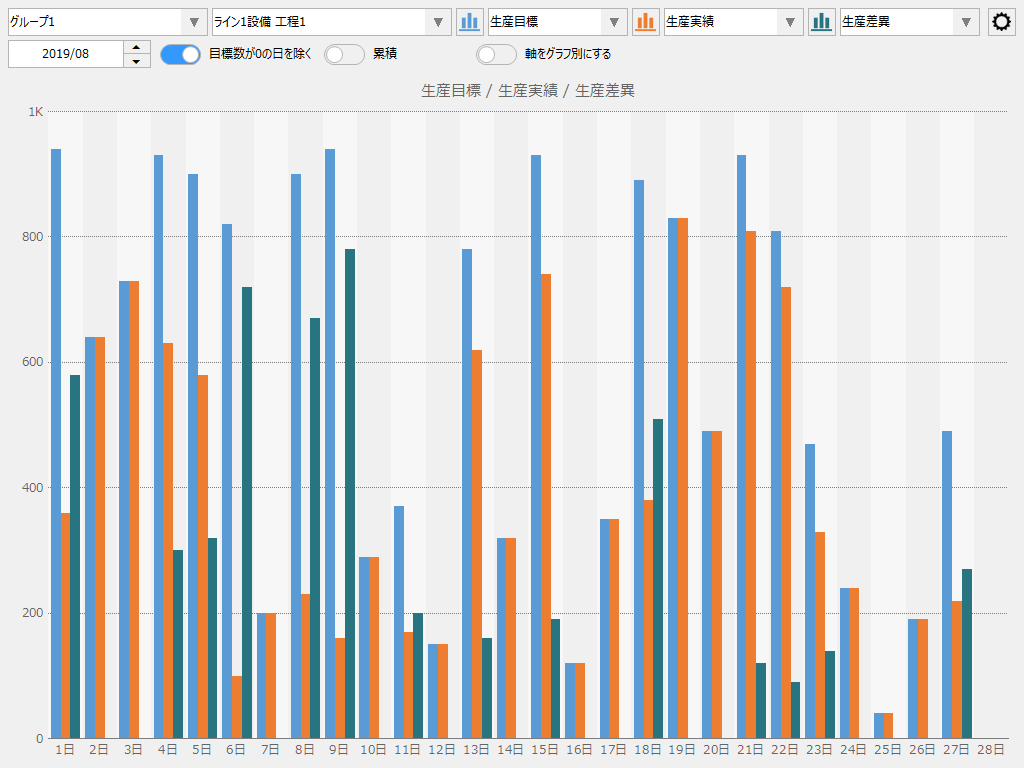Click inside the 2019/08 date field
The width and height of the screenshot is (1024, 768).
click(x=65, y=54)
